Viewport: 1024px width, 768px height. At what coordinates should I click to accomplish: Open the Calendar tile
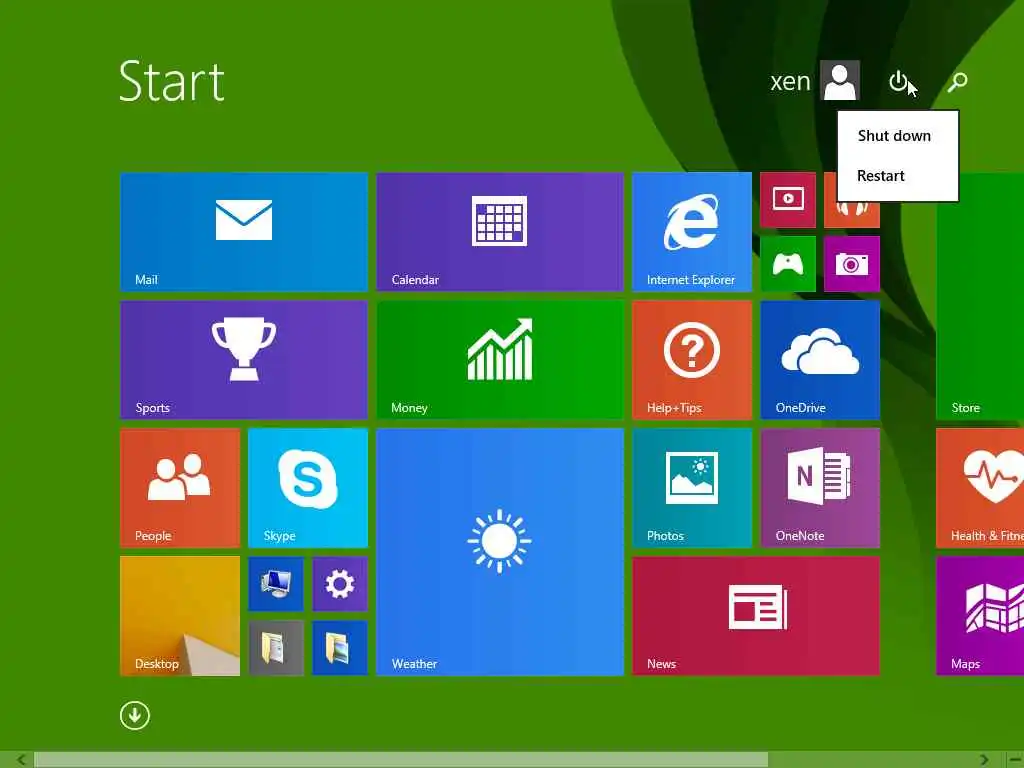pos(500,232)
